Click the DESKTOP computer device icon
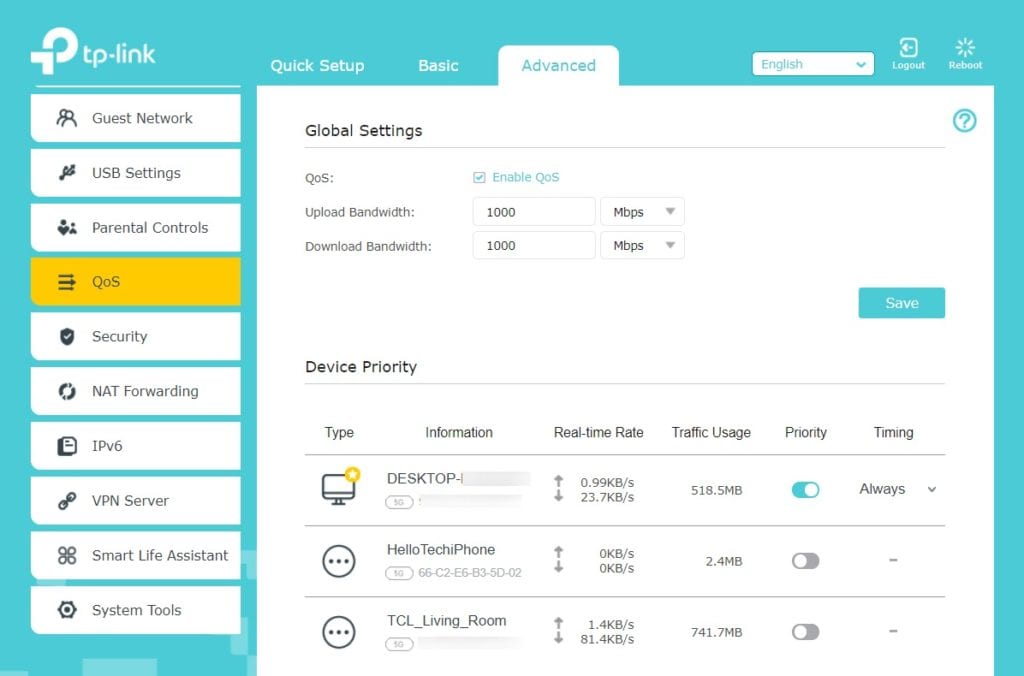Image resolution: width=1024 pixels, height=676 pixels. tap(339, 487)
